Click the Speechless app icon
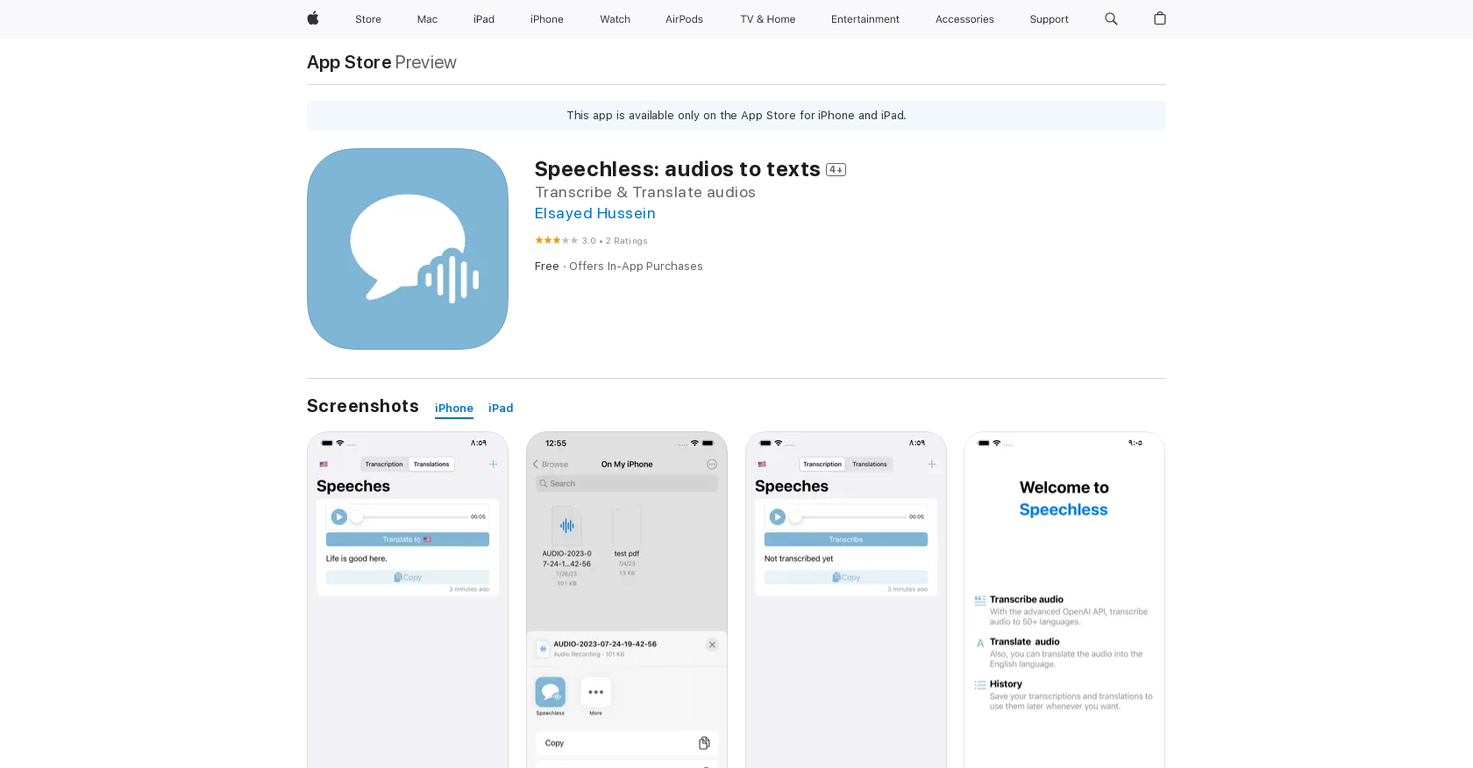Image resolution: width=1473 pixels, height=768 pixels. click(x=407, y=249)
